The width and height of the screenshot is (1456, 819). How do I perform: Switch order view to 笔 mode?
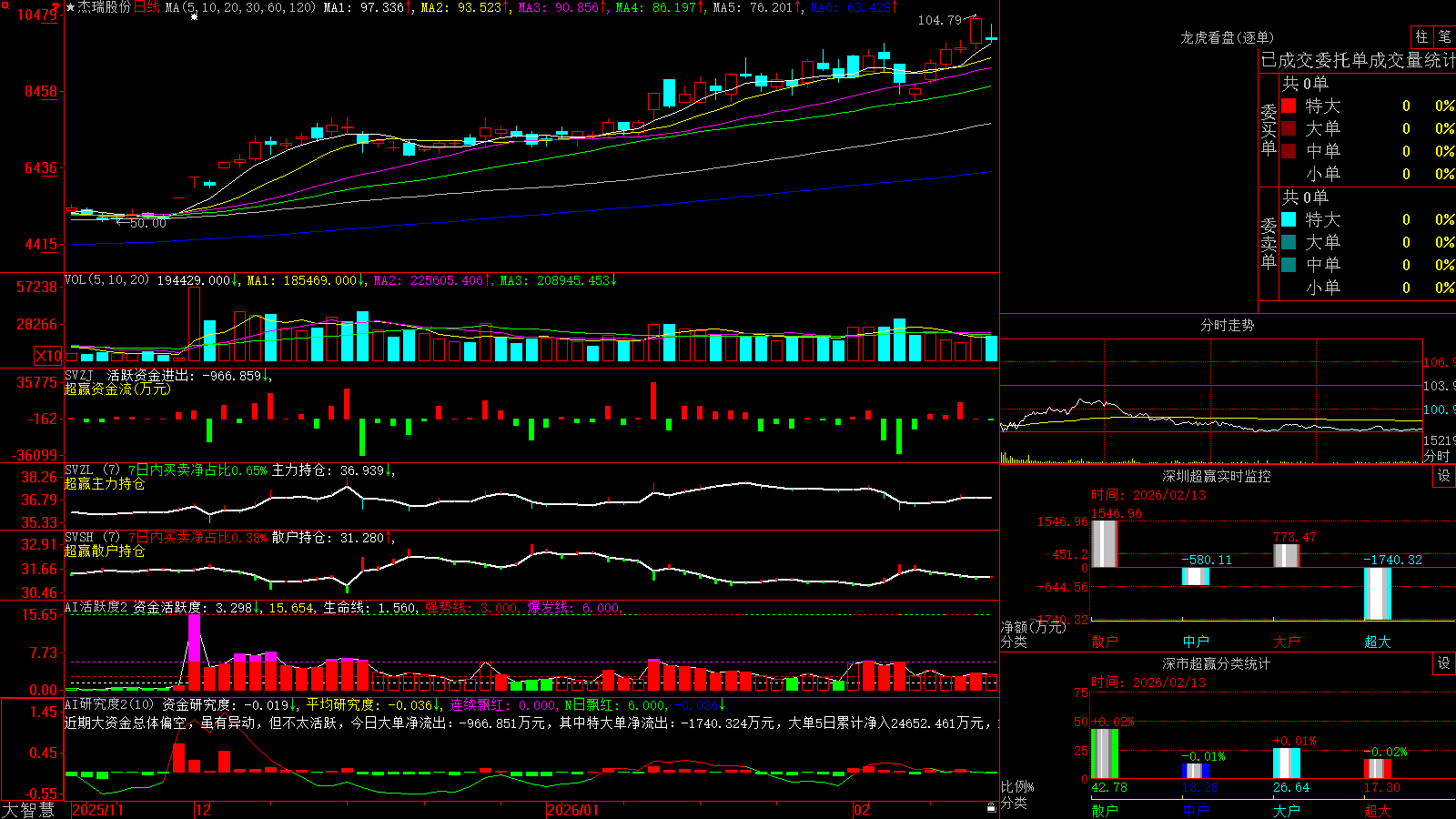click(1445, 37)
